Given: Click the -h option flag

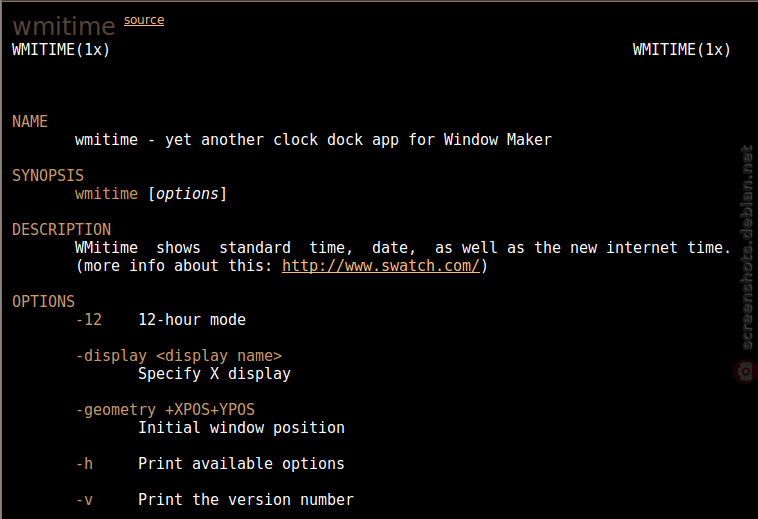Looking at the screenshot, I should [85, 464].
